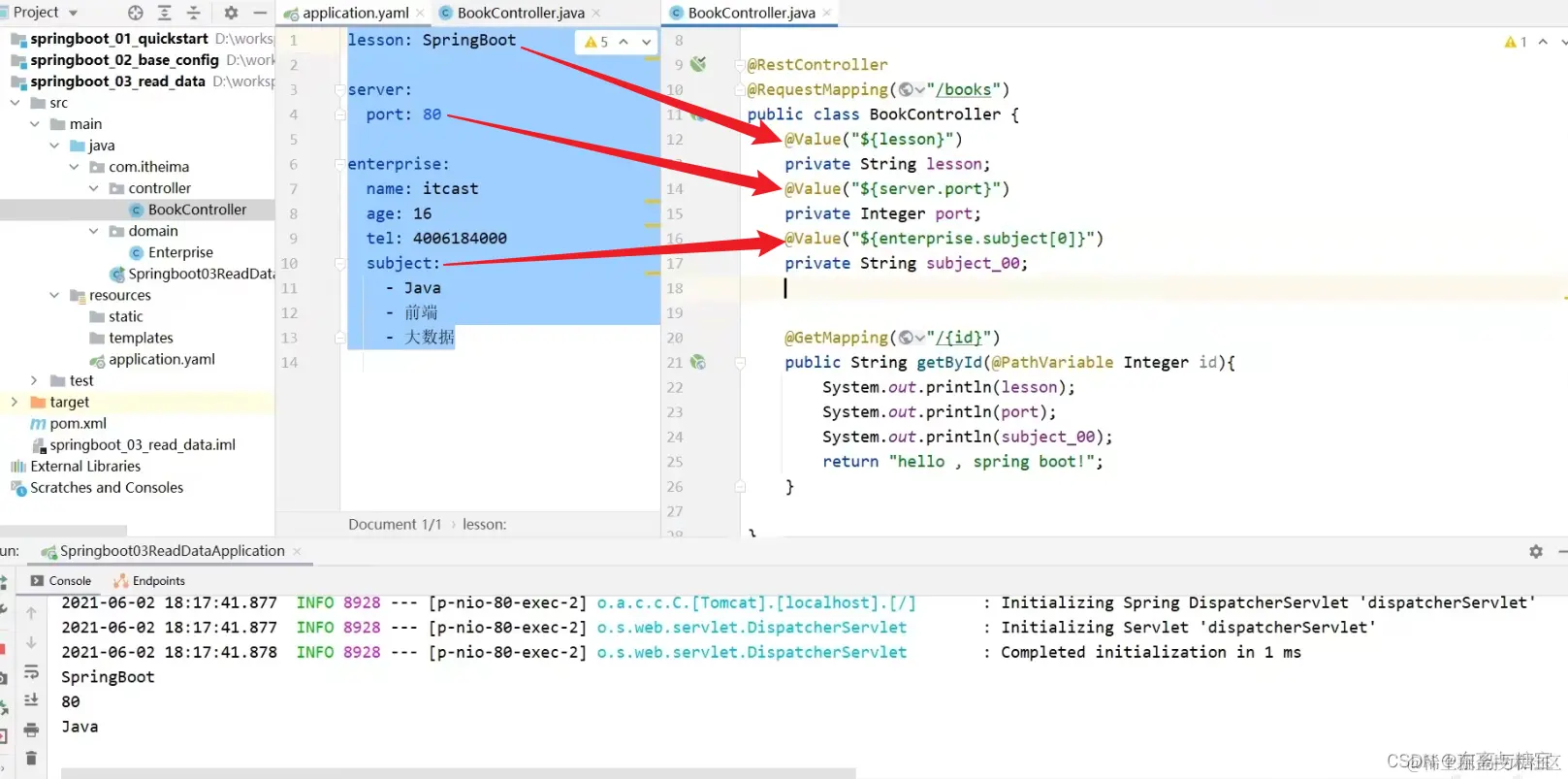
Task: Select BookController class in project tree
Action: [x=197, y=210]
